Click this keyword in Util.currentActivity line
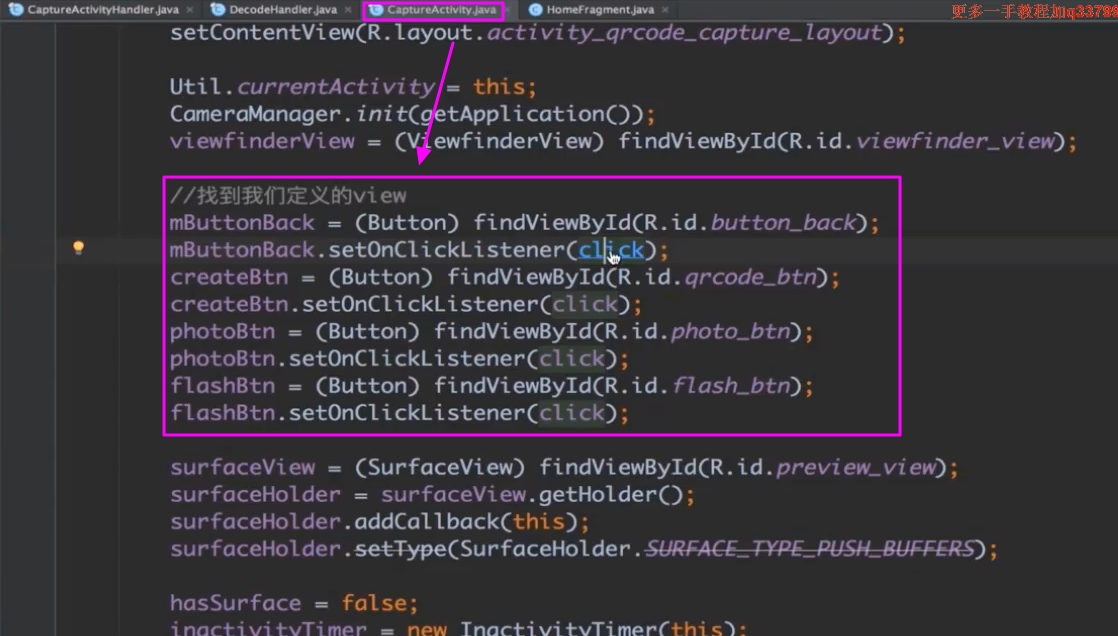Viewport: 1118px width, 636px height. (499, 87)
